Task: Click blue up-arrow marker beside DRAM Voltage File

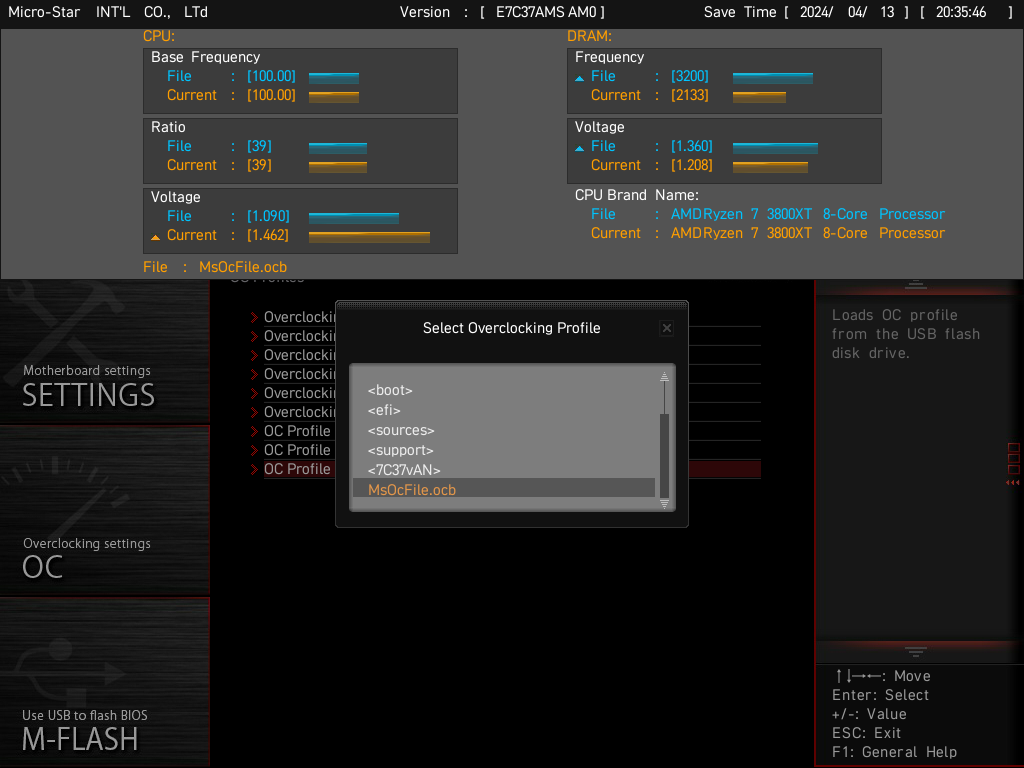Action: click(579, 148)
